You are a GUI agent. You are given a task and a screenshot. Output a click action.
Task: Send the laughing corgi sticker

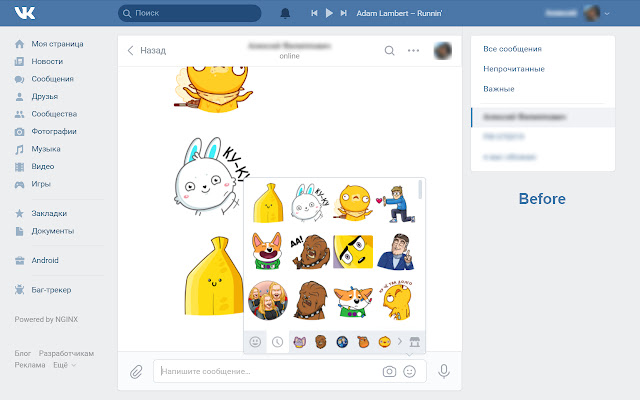267,251
